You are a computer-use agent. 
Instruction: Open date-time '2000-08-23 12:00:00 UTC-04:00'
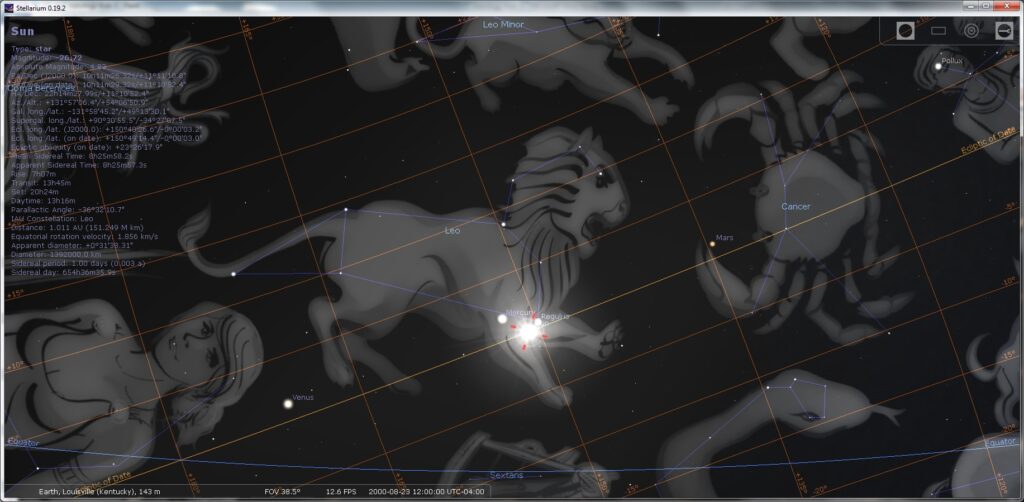point(428,491)
